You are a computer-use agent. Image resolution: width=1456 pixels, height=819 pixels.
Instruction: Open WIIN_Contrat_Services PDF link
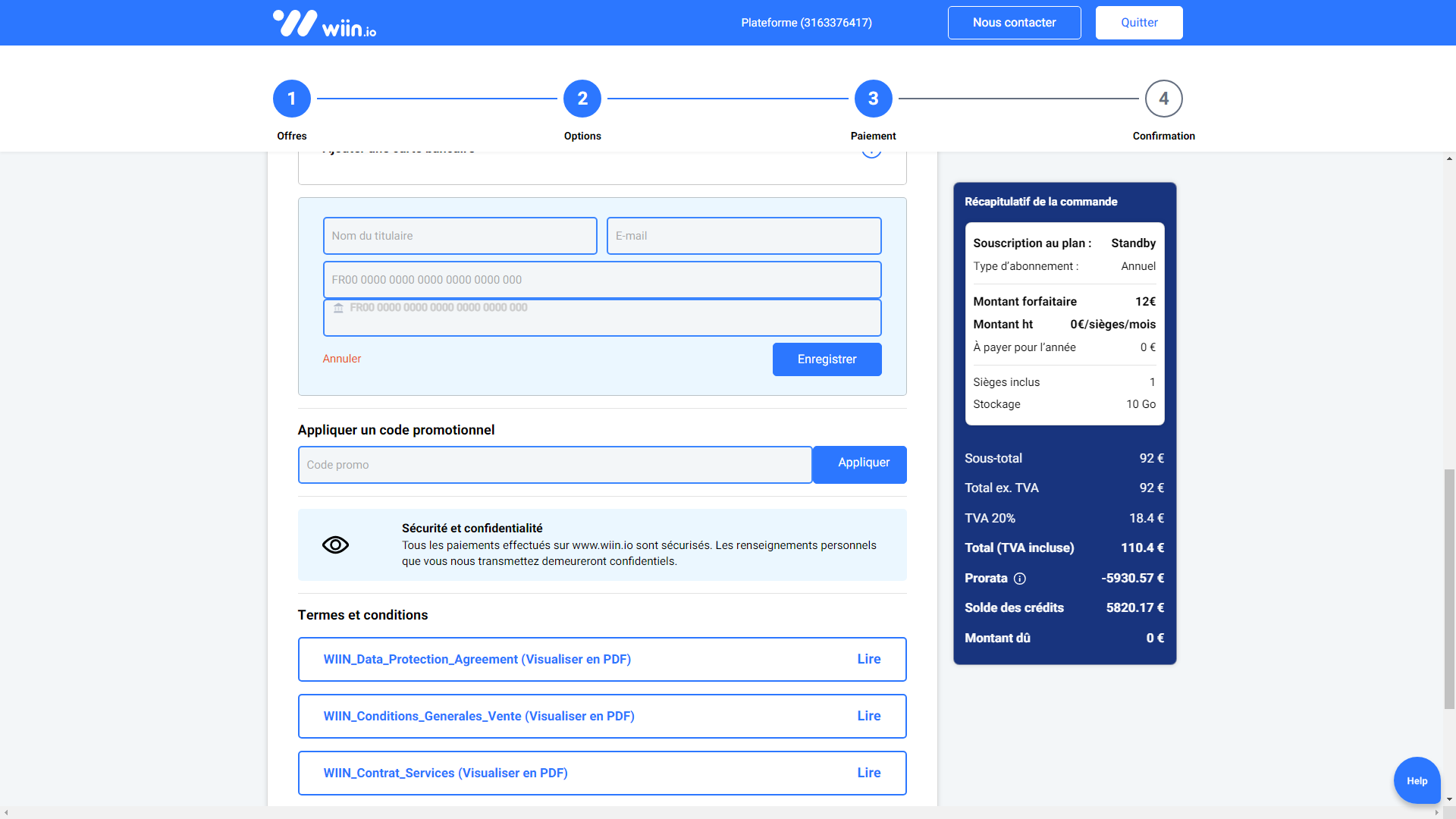[446, 773]
